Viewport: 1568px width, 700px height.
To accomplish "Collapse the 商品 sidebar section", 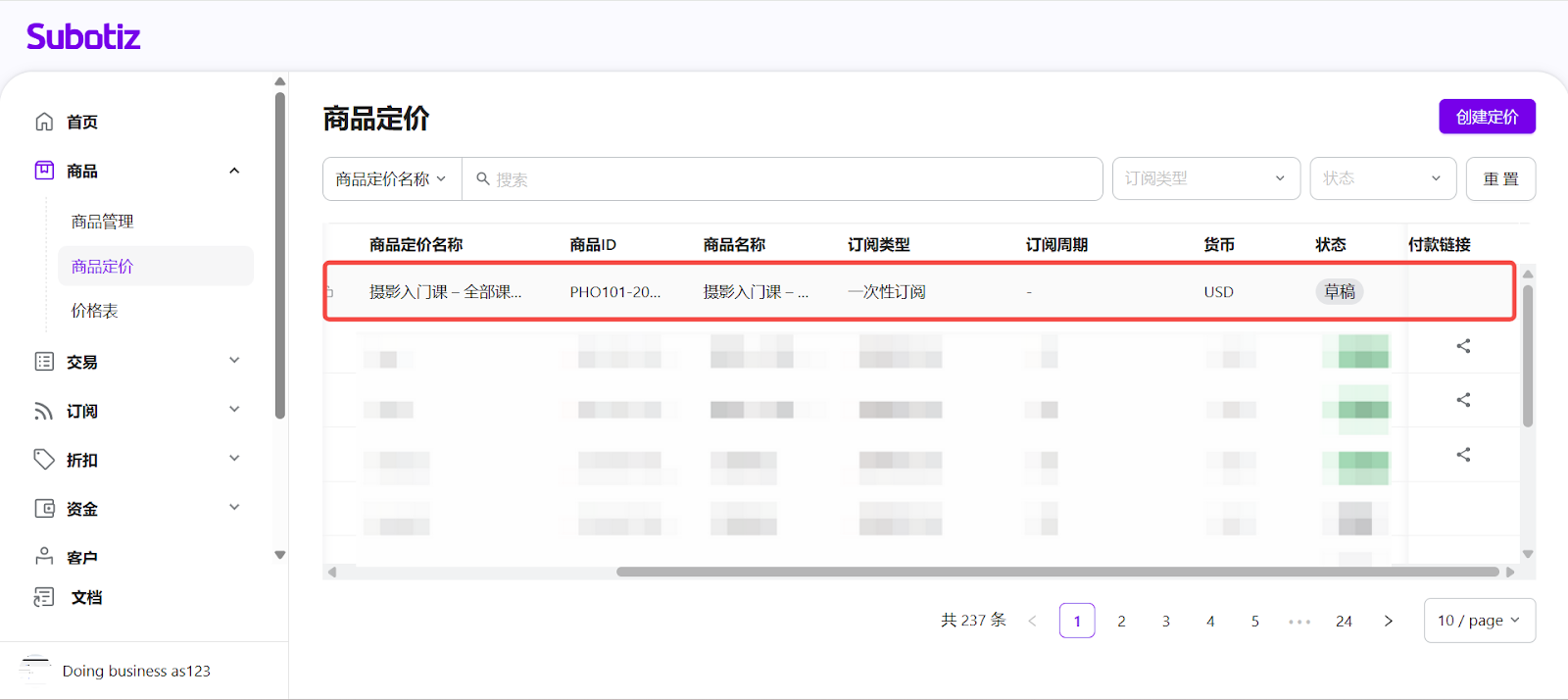I will point(234,171).
